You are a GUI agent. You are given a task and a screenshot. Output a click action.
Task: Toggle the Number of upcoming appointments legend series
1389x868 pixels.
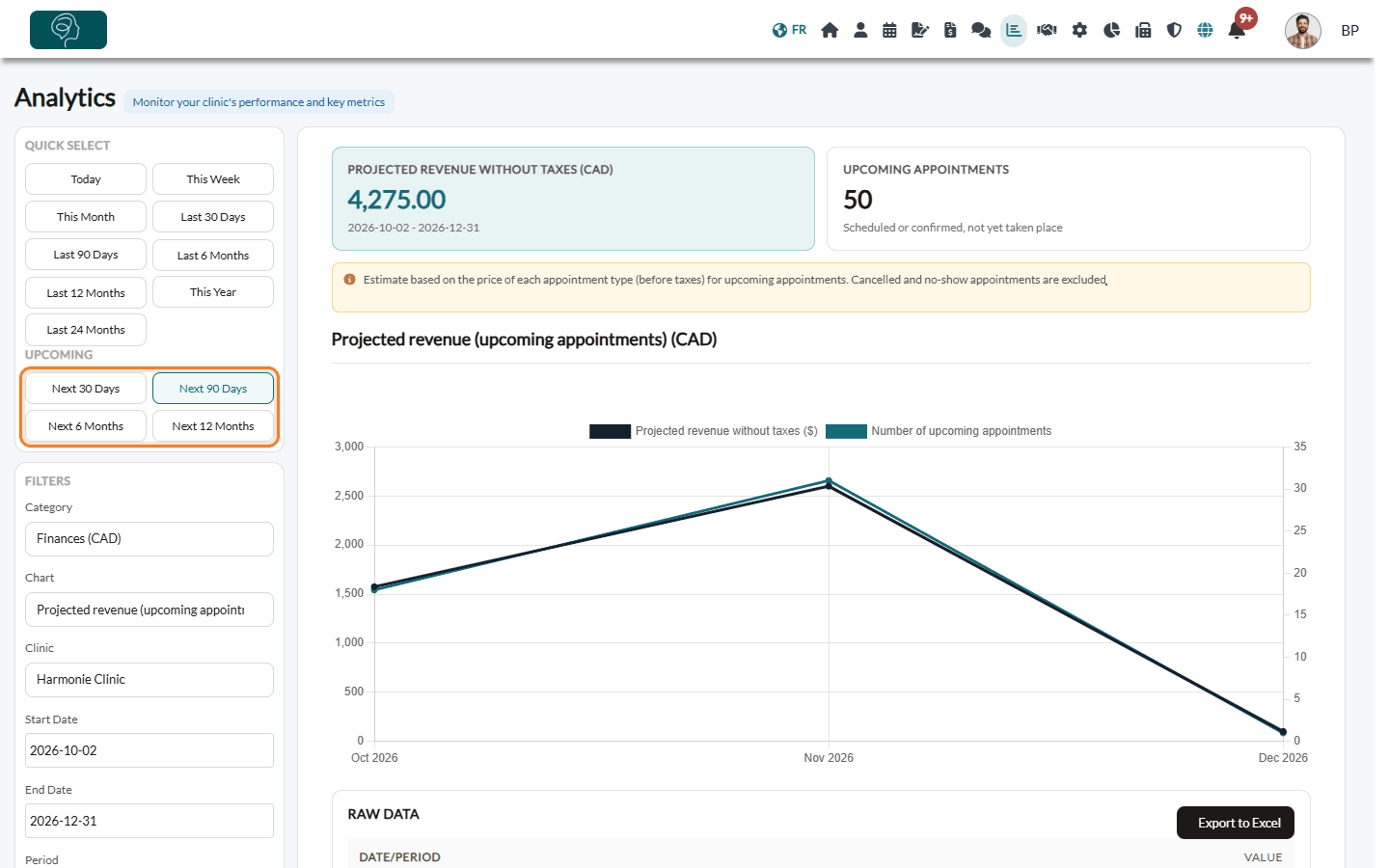[939, 431]
